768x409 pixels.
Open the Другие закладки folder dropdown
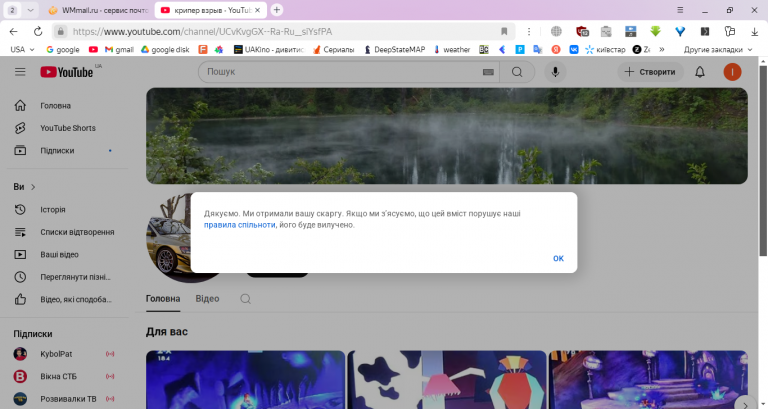click(x=718, y=49)
